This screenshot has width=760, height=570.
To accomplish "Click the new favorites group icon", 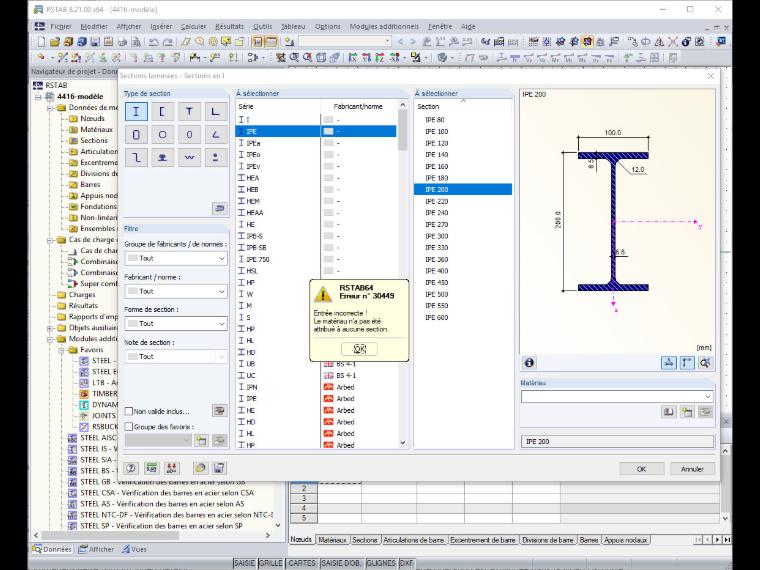I will [x=201, y=440].
